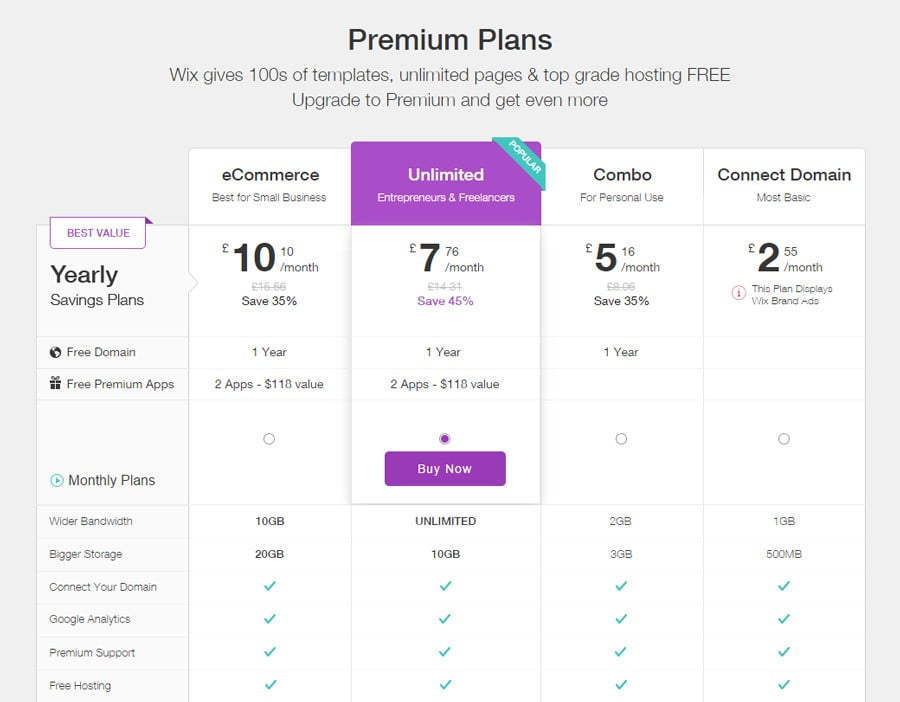Image resolution: width=900 pixels, height=702 pixels.
Task: Click the BEST VALUE badge
Action: [x=97, y=232]
